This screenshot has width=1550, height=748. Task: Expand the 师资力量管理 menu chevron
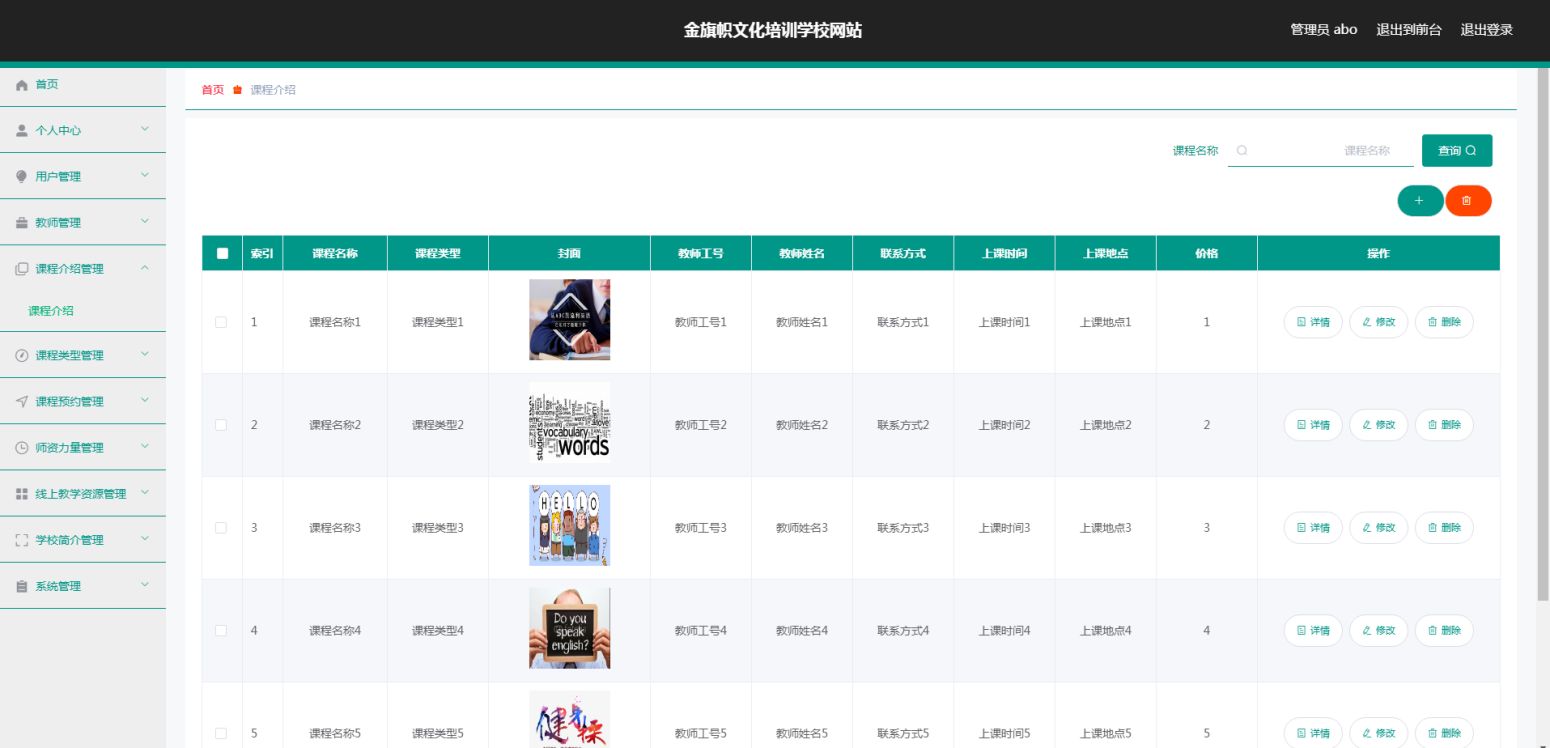click(x=145, y=446)
